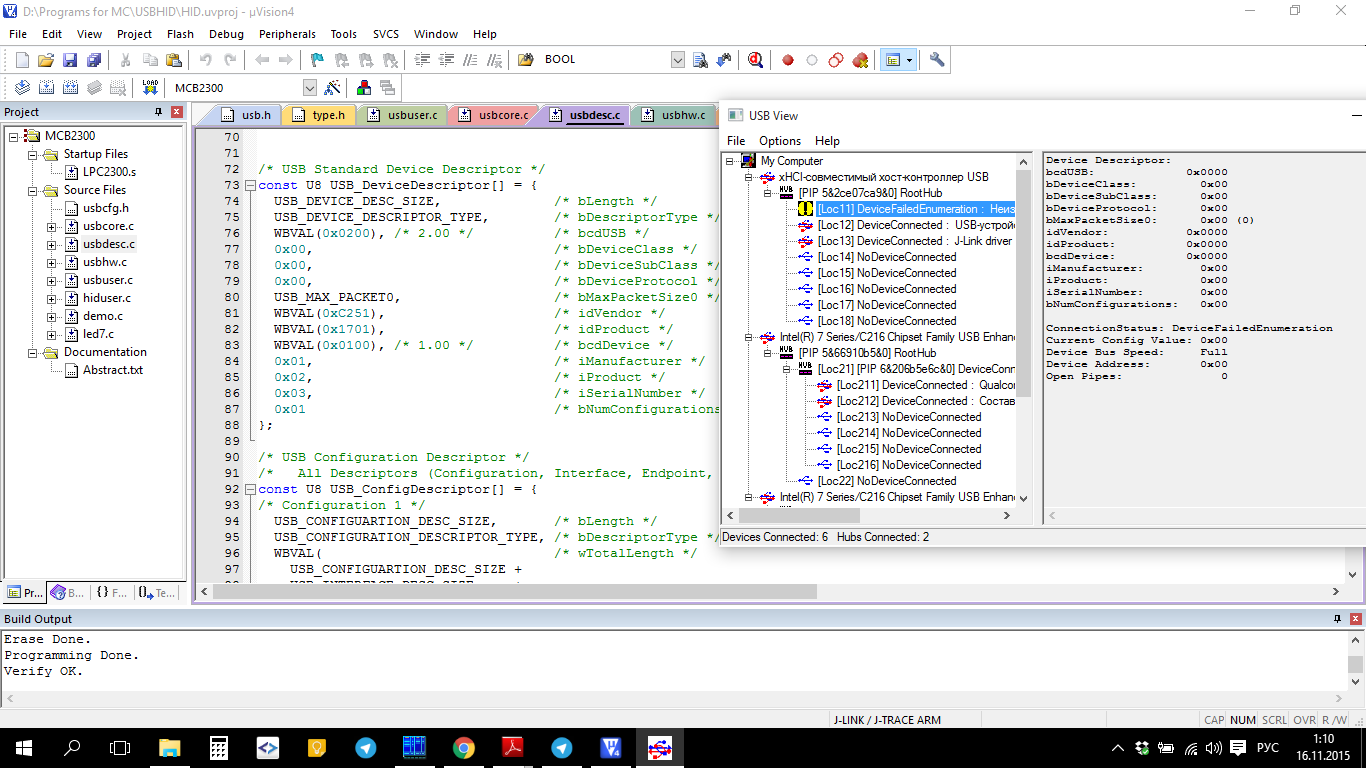Viewport: 1366px width, 768px height.
Task: Select Loc11 DeviceFailedEnumeration in USB View
Action: (x=915, y=209)
